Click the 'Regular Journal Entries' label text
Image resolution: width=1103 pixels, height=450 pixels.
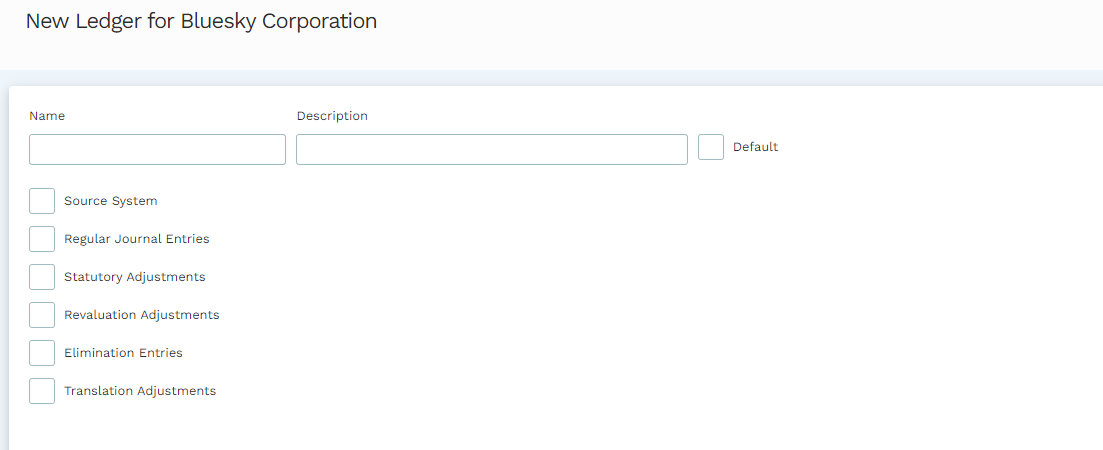(x=136, y=239)
